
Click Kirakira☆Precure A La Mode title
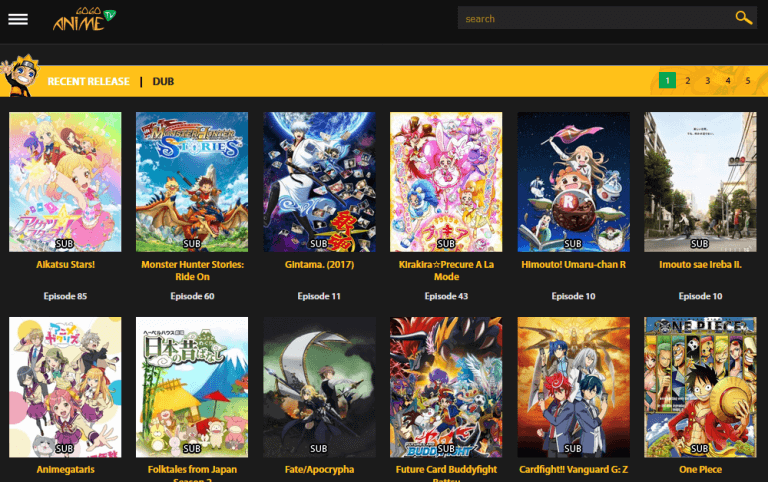[446, 270]
